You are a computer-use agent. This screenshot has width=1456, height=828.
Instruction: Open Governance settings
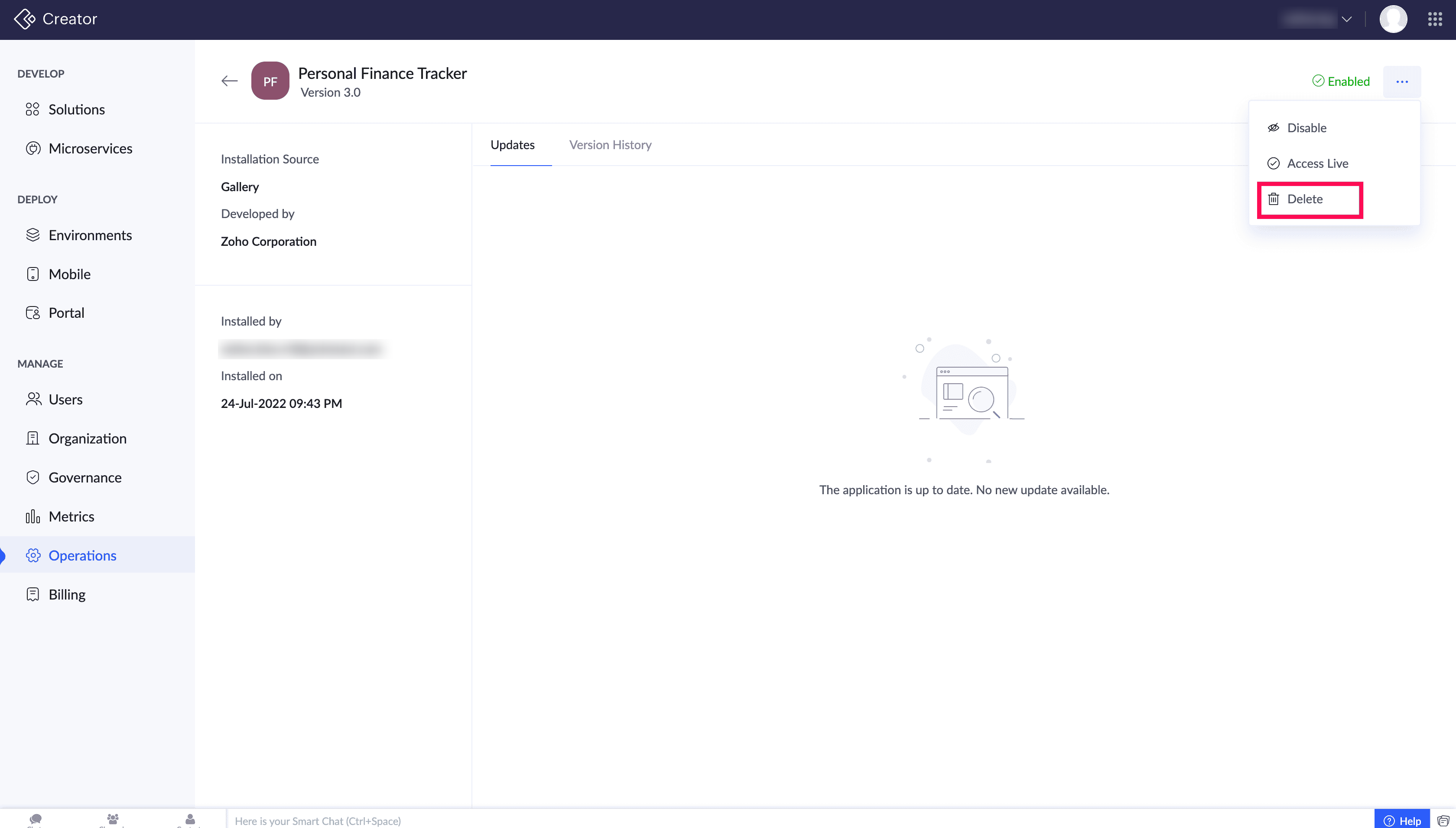pos(84,478)
